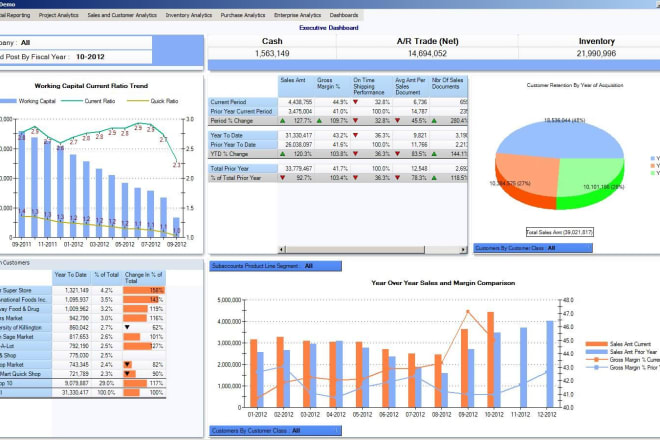Screen dimensions: 660x440
Task: Open the Project Analytics tab
Action: coord(59,15)
